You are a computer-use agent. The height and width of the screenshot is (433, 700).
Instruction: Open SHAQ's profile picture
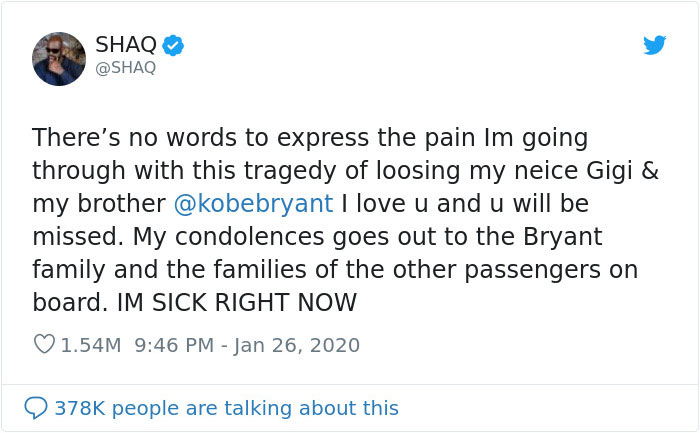(x=59, y=59)
